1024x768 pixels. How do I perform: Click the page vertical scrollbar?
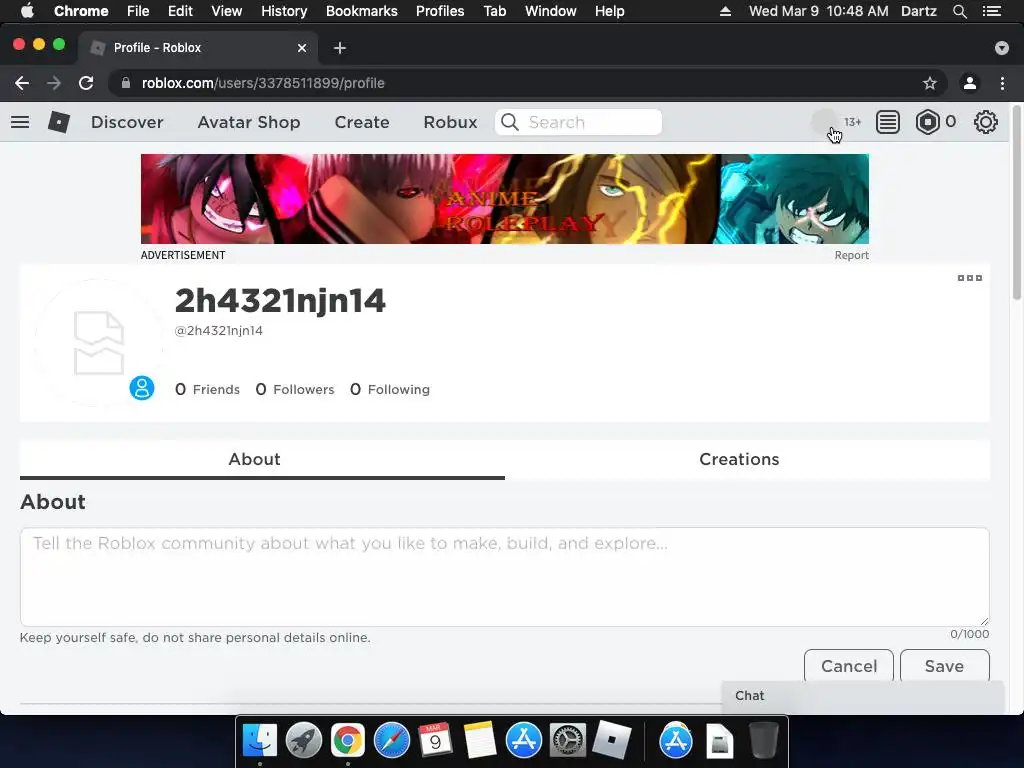click(1017, 202)
